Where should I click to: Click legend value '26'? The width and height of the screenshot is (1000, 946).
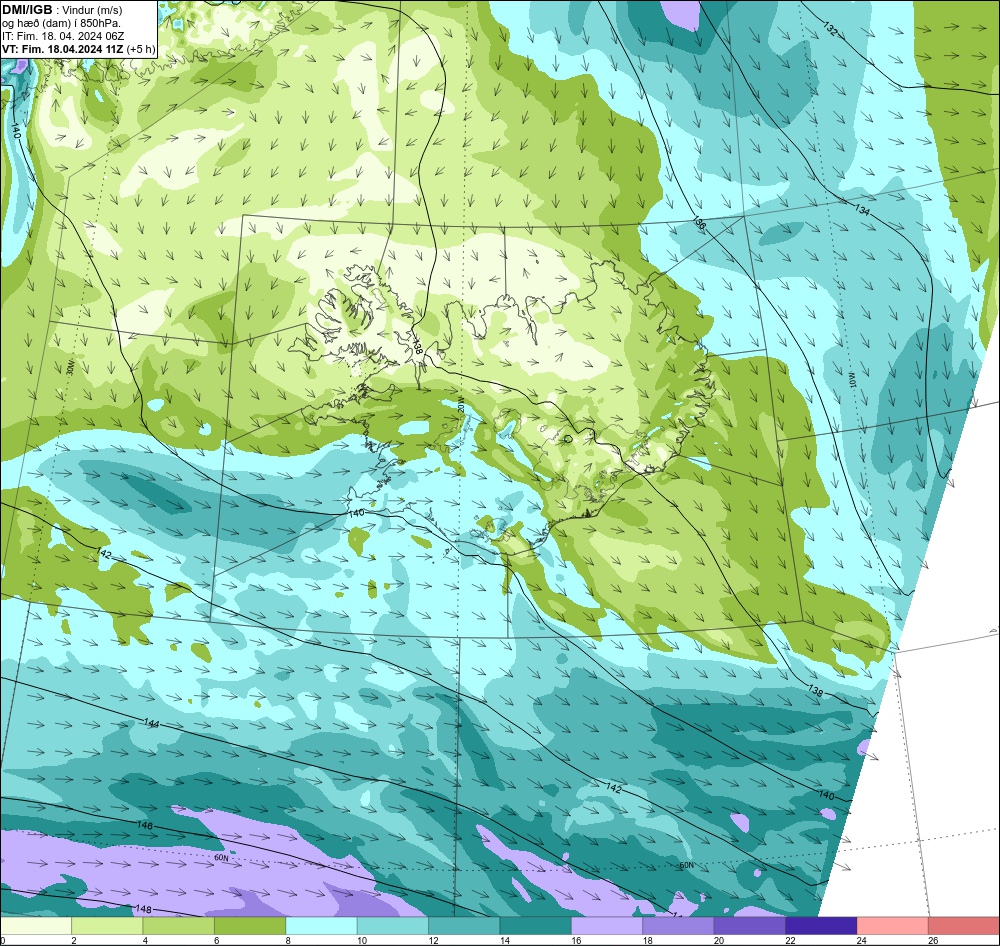[x=933, y=940]
